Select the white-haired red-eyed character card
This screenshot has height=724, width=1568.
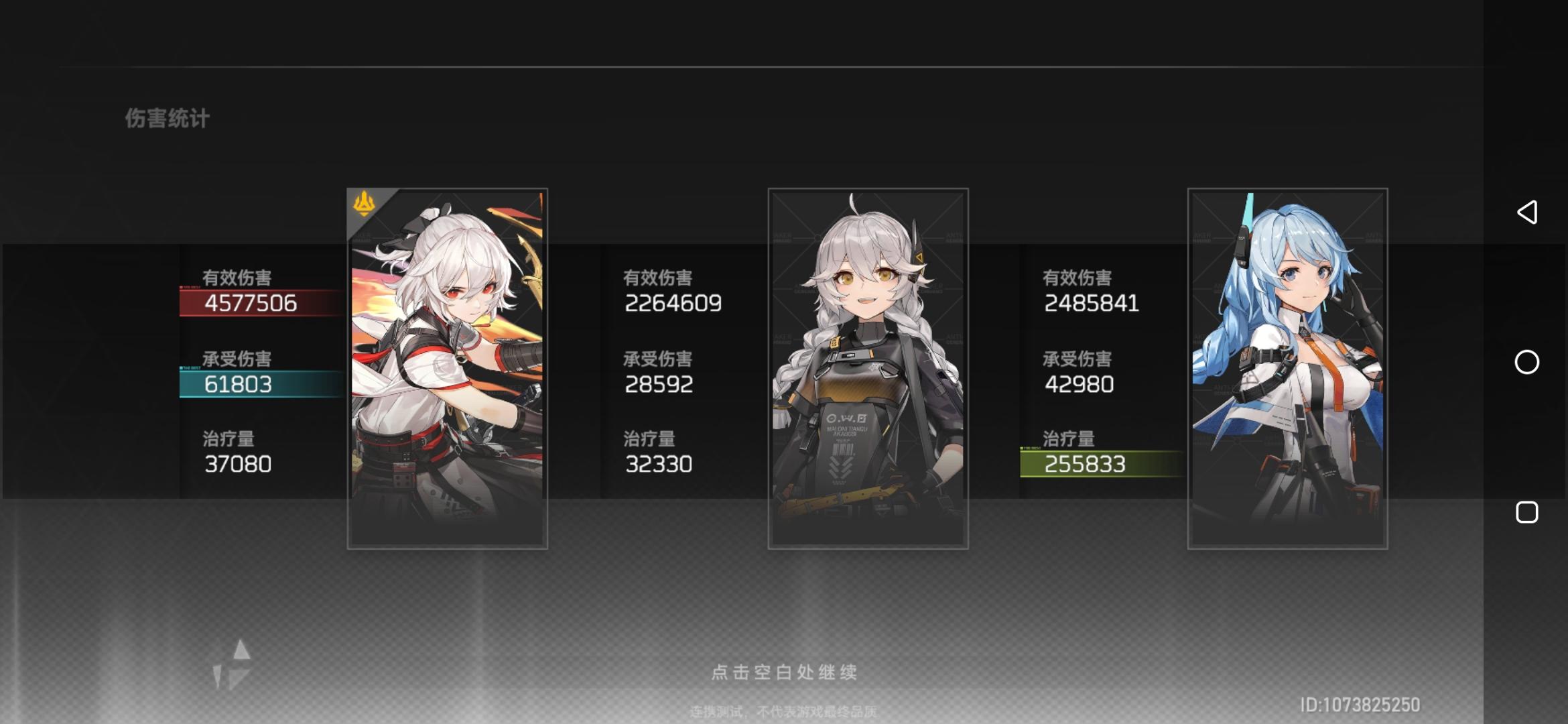coord(448,368)
